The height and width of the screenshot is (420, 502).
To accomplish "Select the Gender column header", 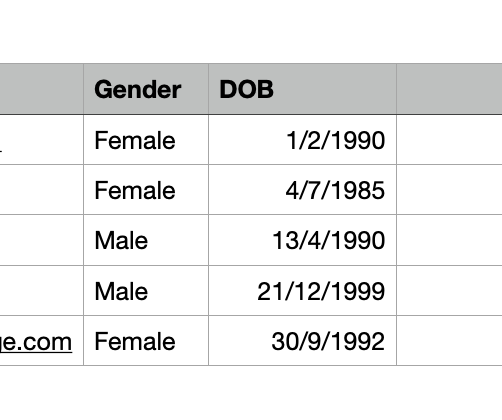I will click(146, 89).
